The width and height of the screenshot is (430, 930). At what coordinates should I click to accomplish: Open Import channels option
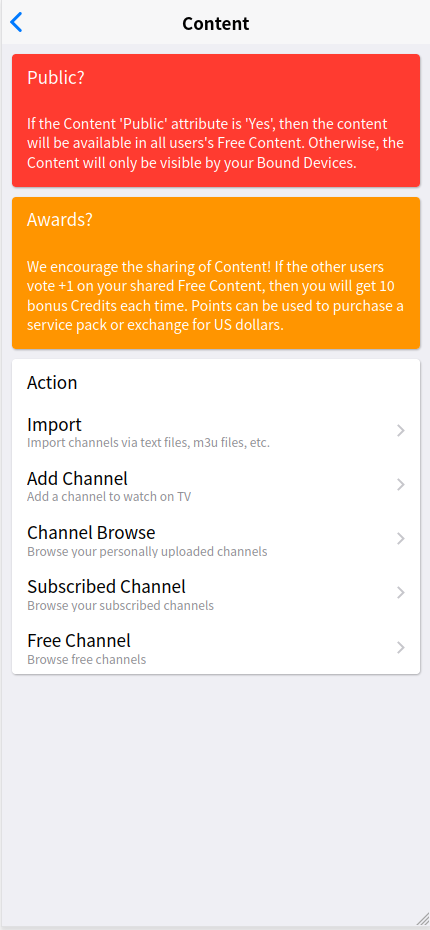coord(216,432)
